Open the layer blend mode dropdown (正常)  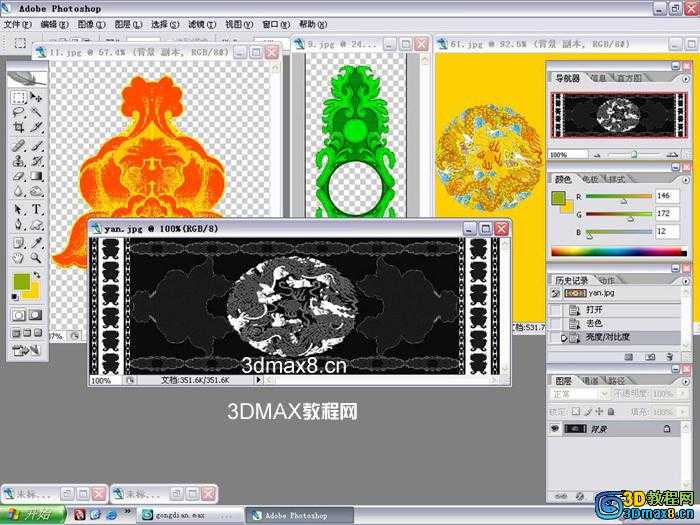pyautogui.click(x=579, y=394)
